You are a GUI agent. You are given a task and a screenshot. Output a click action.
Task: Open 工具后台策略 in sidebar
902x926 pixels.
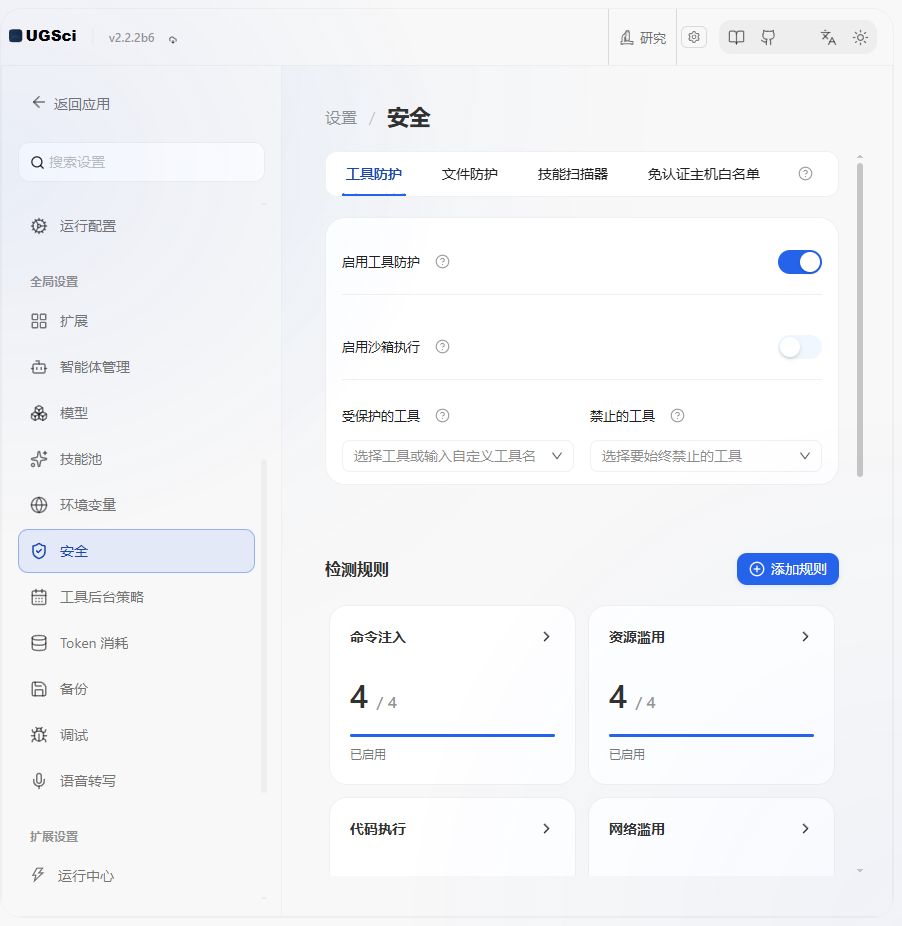pyautogui.click(x=136, y=597)
